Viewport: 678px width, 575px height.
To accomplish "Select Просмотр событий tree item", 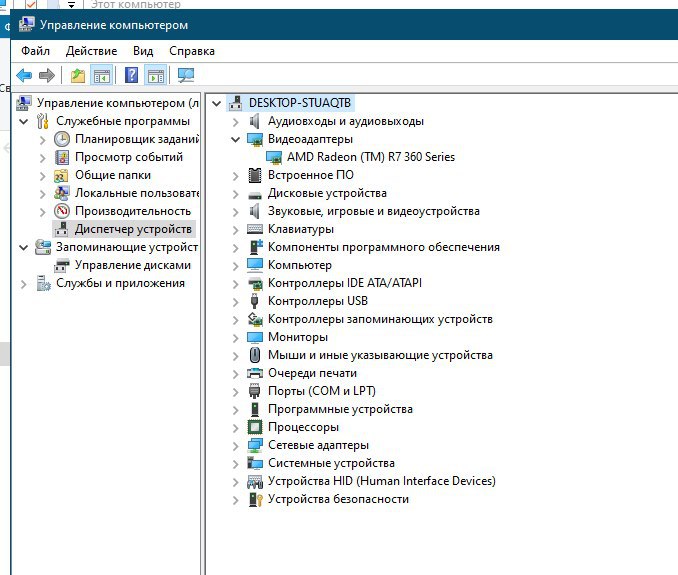I will (x=129, y=157).
